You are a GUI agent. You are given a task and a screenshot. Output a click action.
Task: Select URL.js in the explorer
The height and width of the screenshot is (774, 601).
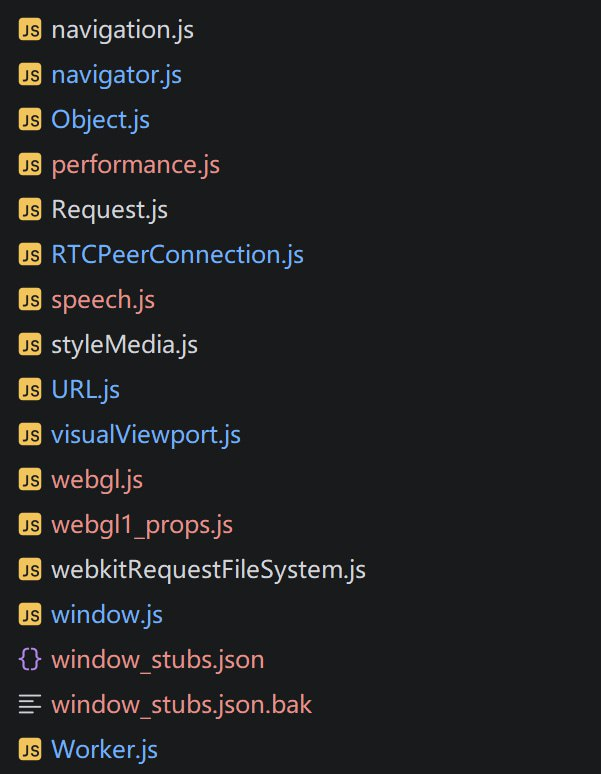[x=85, y=390]
